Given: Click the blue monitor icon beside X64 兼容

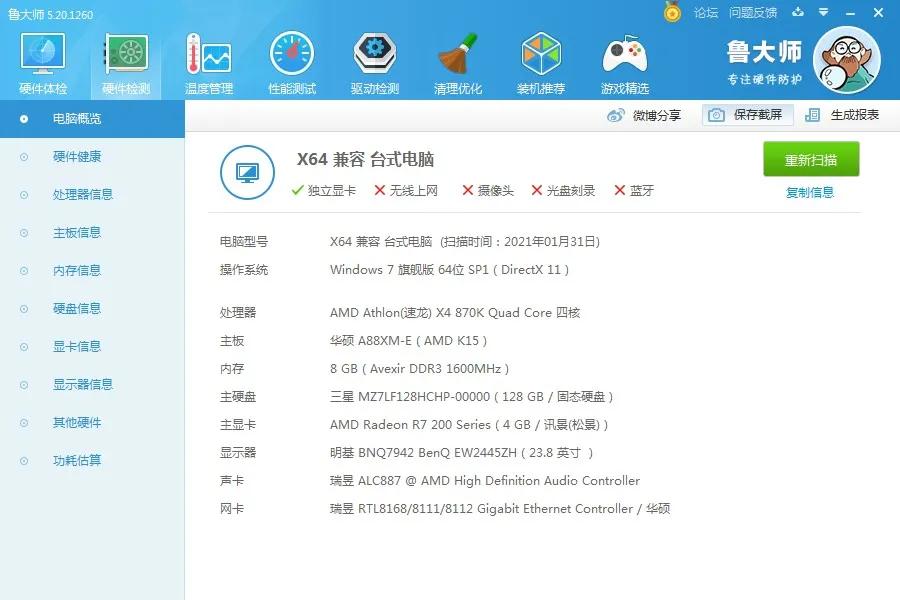Looking at the screenshot, I should click(247, 172).
